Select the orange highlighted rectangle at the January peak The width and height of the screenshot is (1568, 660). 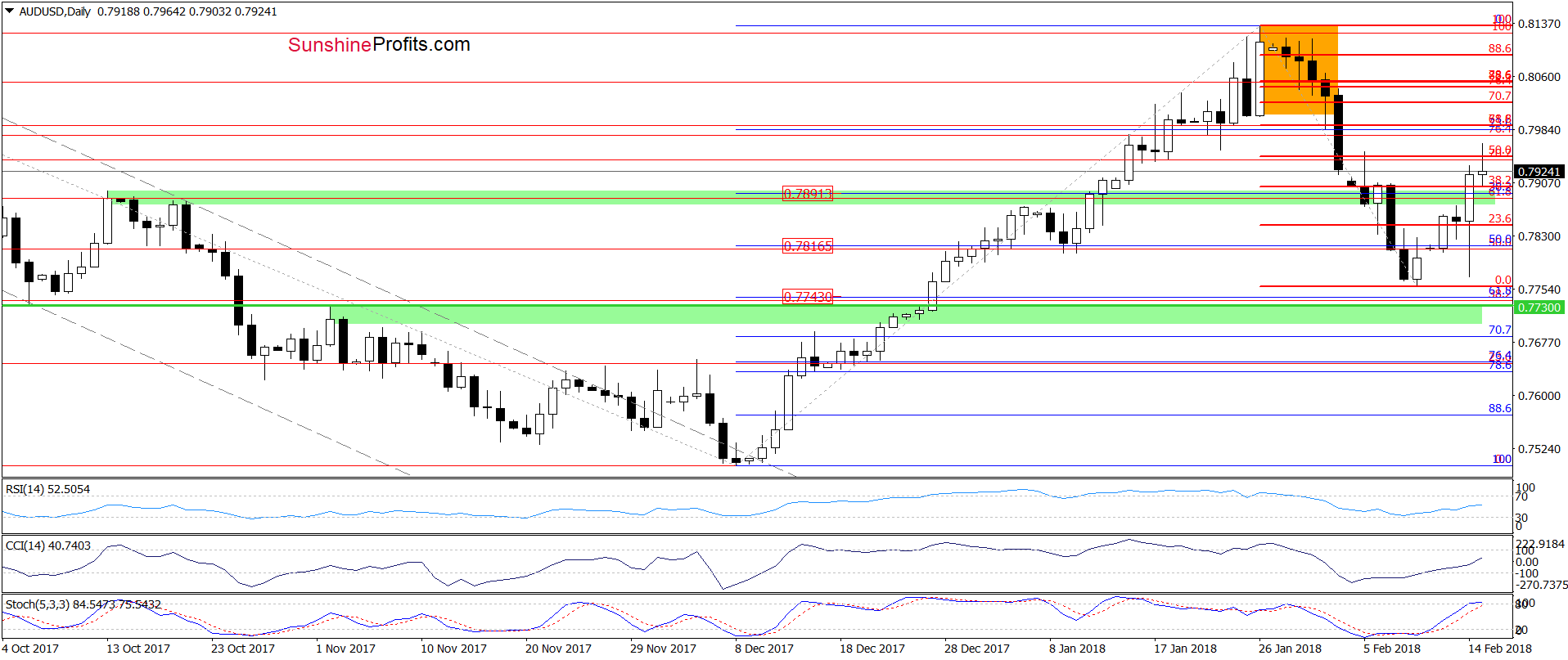tap(1299, 70)
